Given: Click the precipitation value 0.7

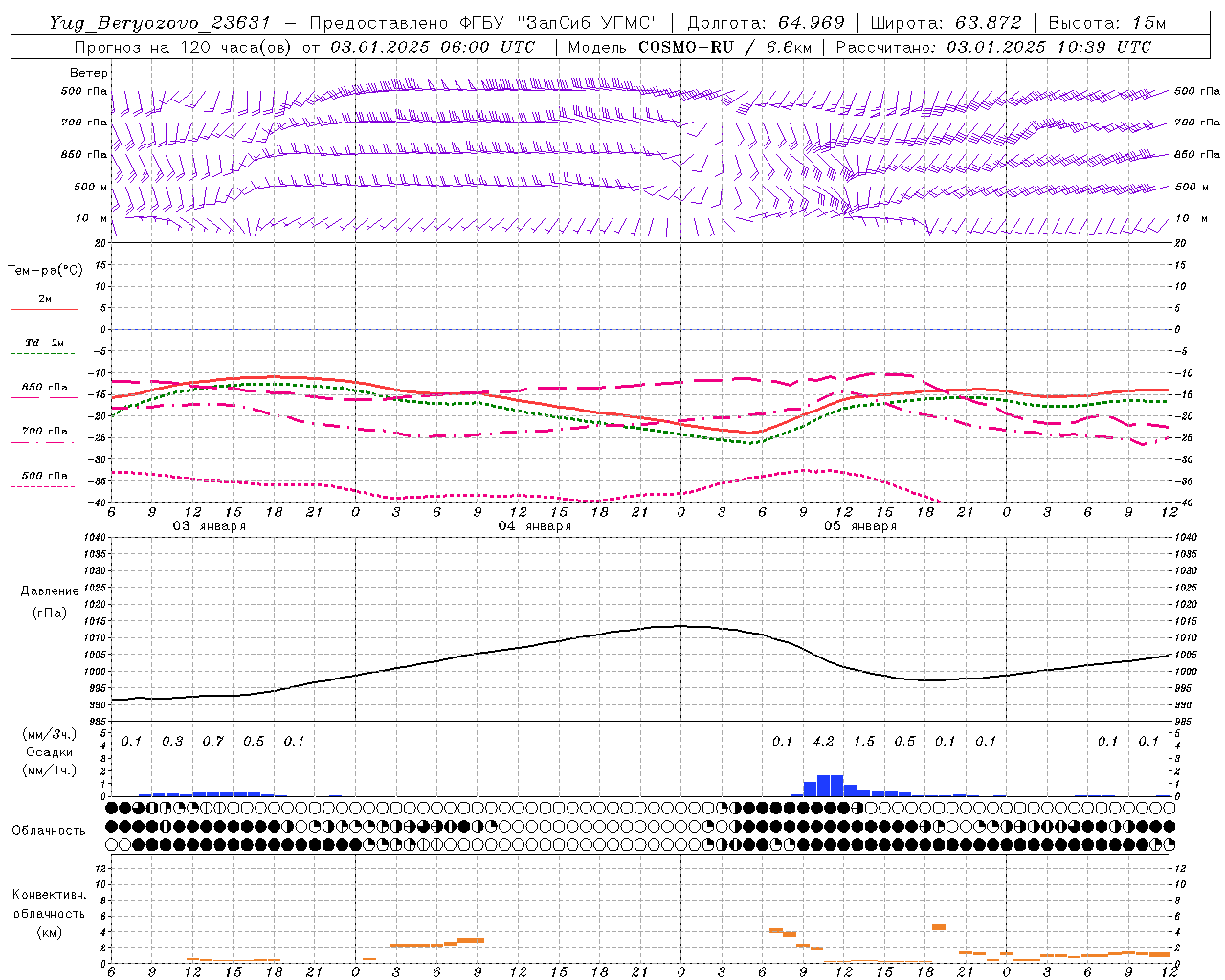Looking at the screenshot, I should coord(213,741).
